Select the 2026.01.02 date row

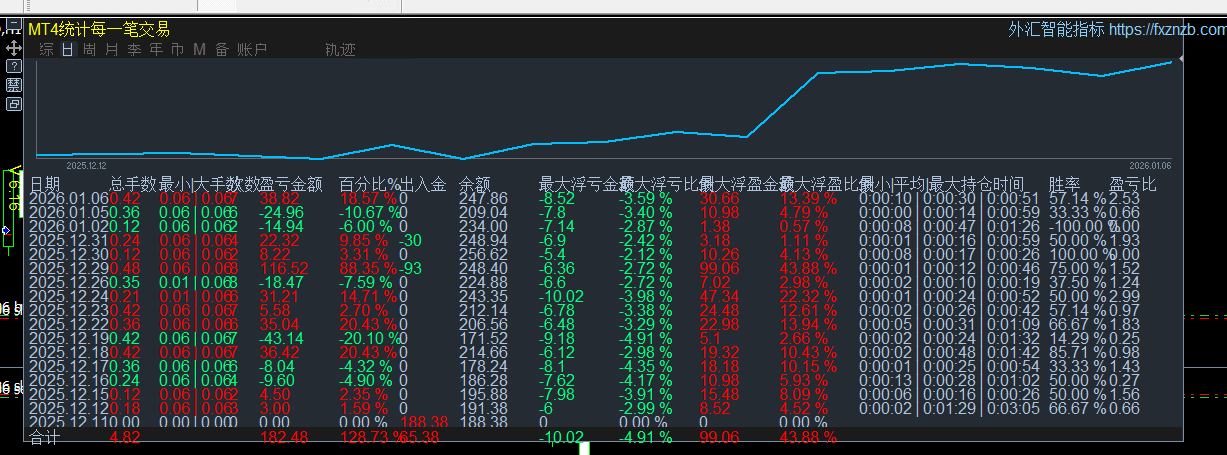coord(69,227)
